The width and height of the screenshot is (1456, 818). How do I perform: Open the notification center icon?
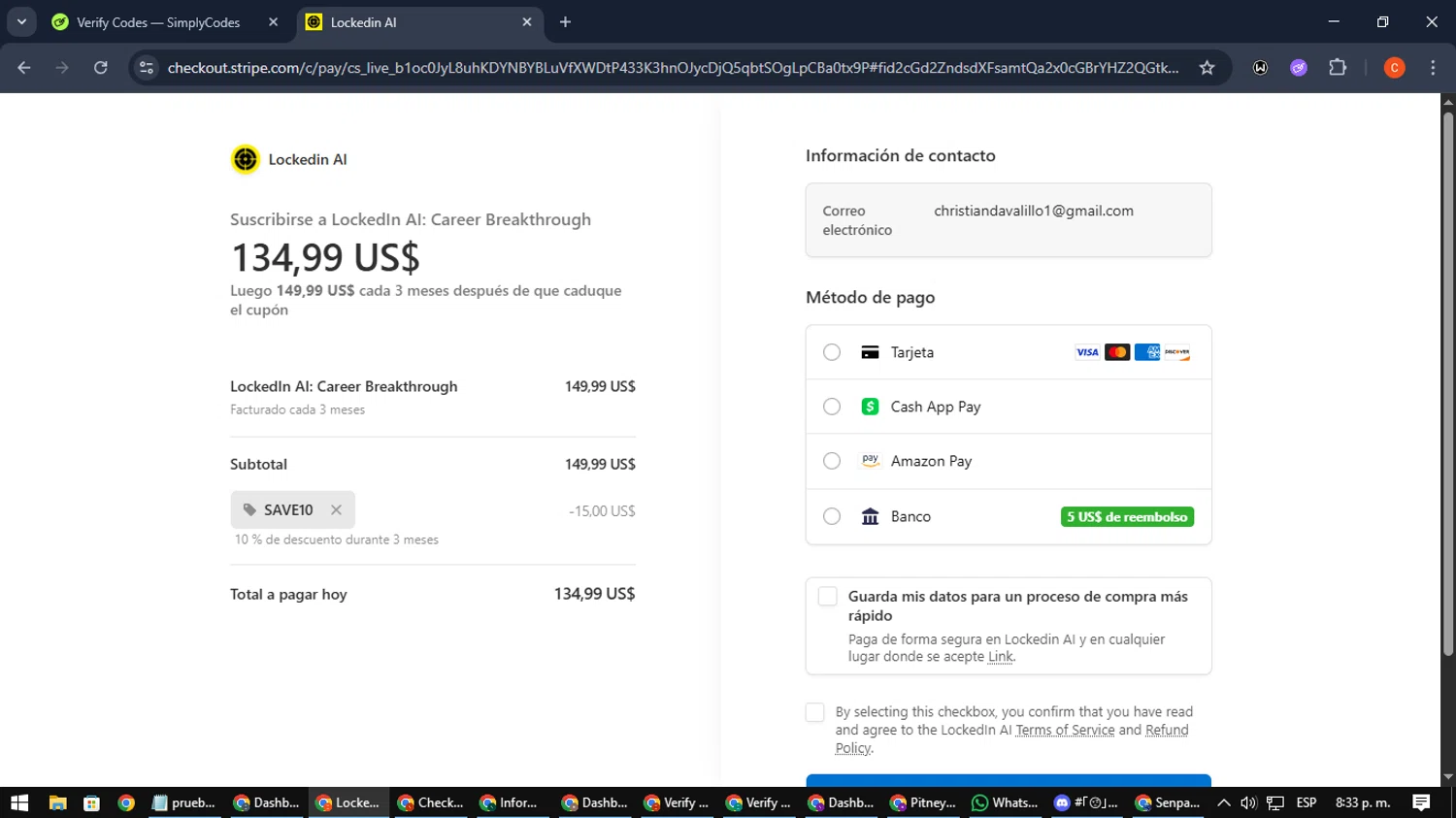(x=1421, y=802)
